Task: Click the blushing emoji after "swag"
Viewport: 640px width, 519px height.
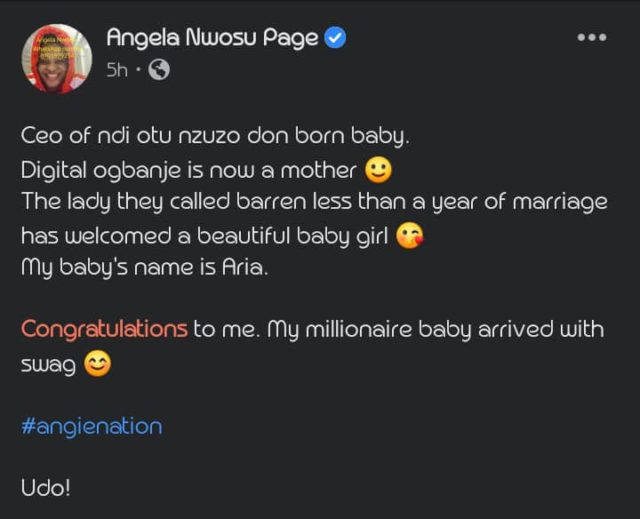Action: pos(97,365)
